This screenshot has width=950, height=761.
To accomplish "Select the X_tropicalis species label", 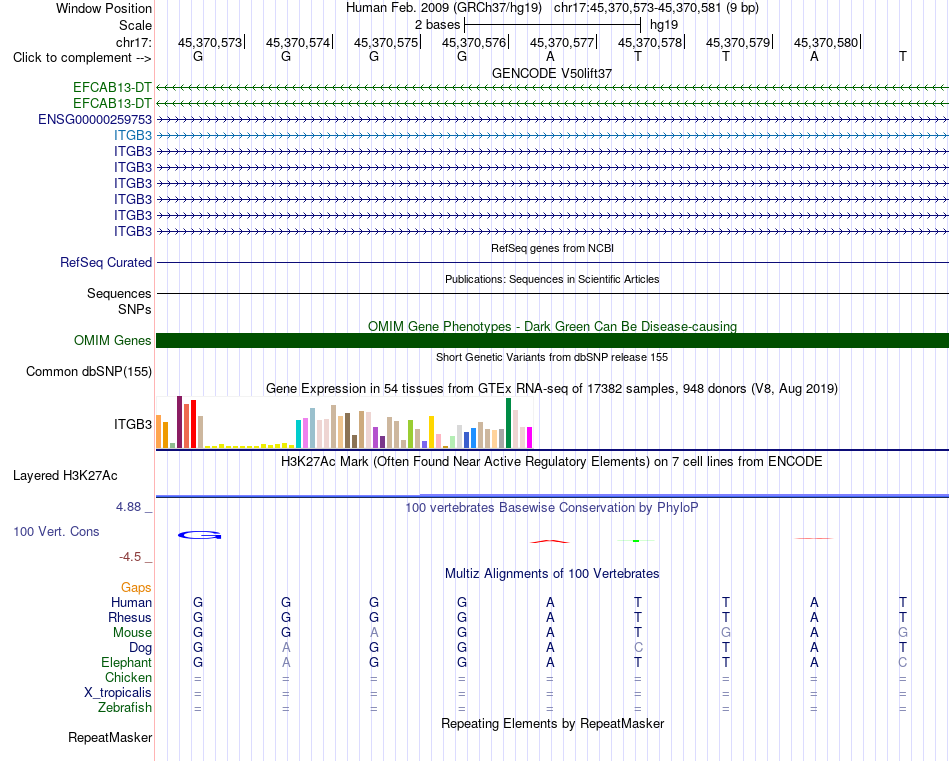I will 118,693.
